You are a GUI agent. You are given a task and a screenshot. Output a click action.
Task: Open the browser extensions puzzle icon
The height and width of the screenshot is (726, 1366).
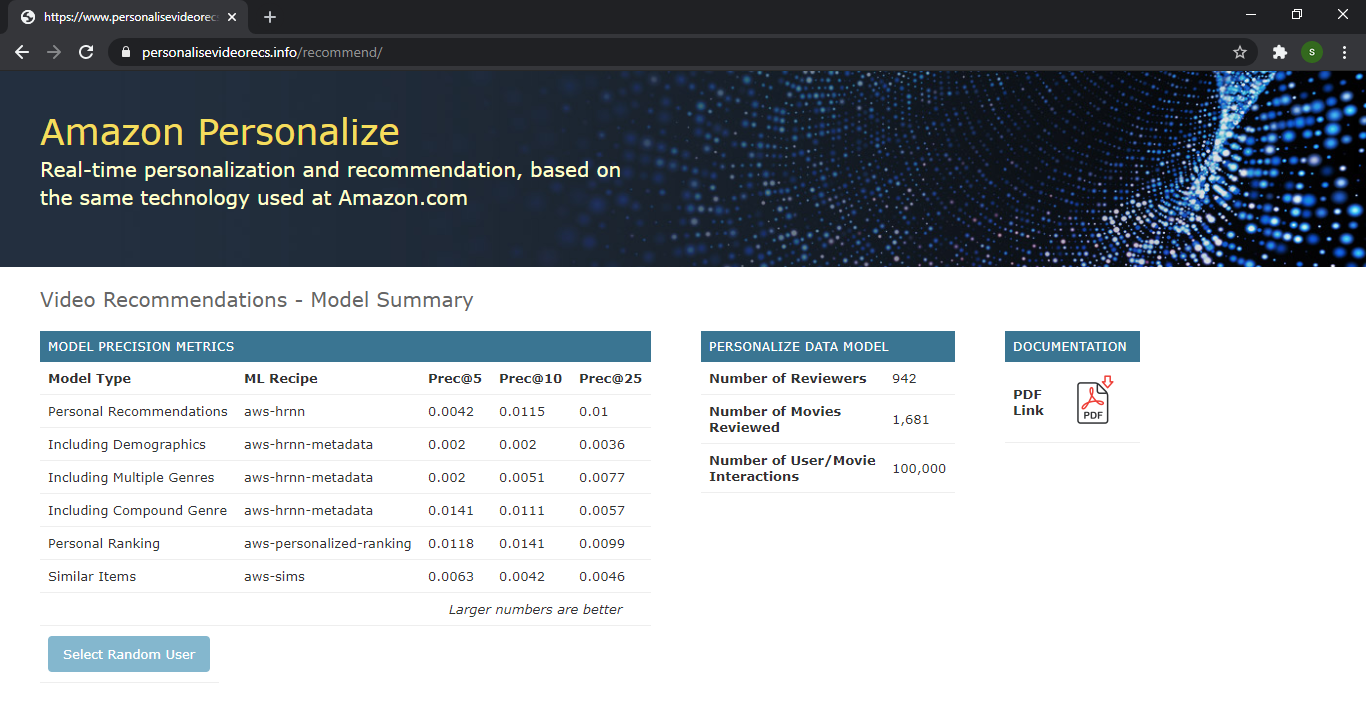[1279, 52]
